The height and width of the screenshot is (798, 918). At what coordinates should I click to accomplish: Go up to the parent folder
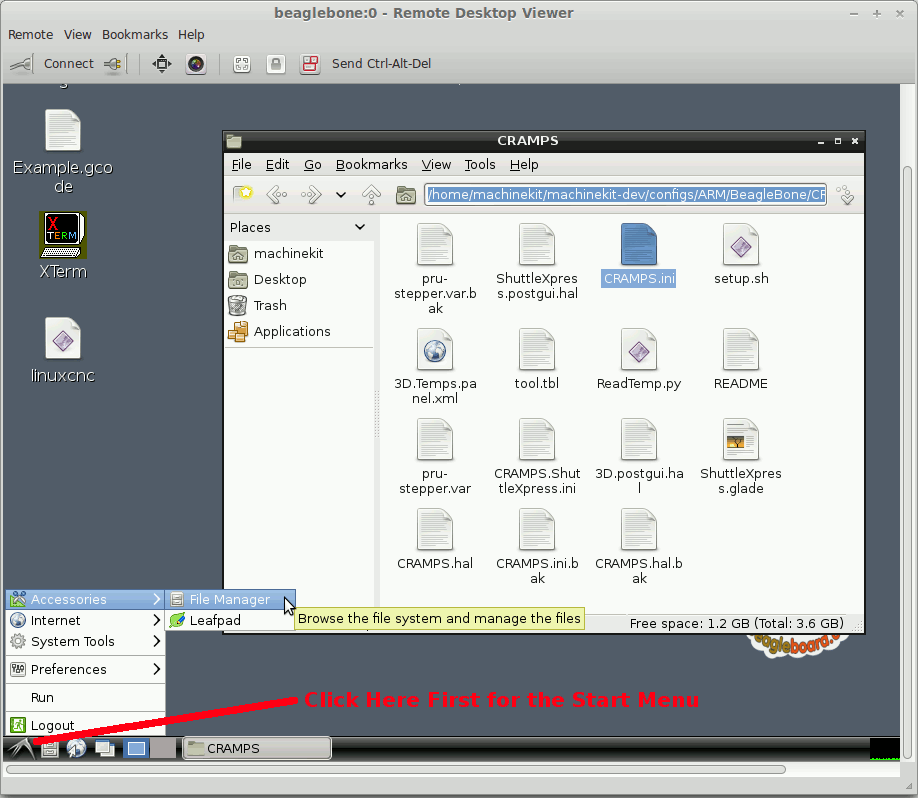coord(371,194)
